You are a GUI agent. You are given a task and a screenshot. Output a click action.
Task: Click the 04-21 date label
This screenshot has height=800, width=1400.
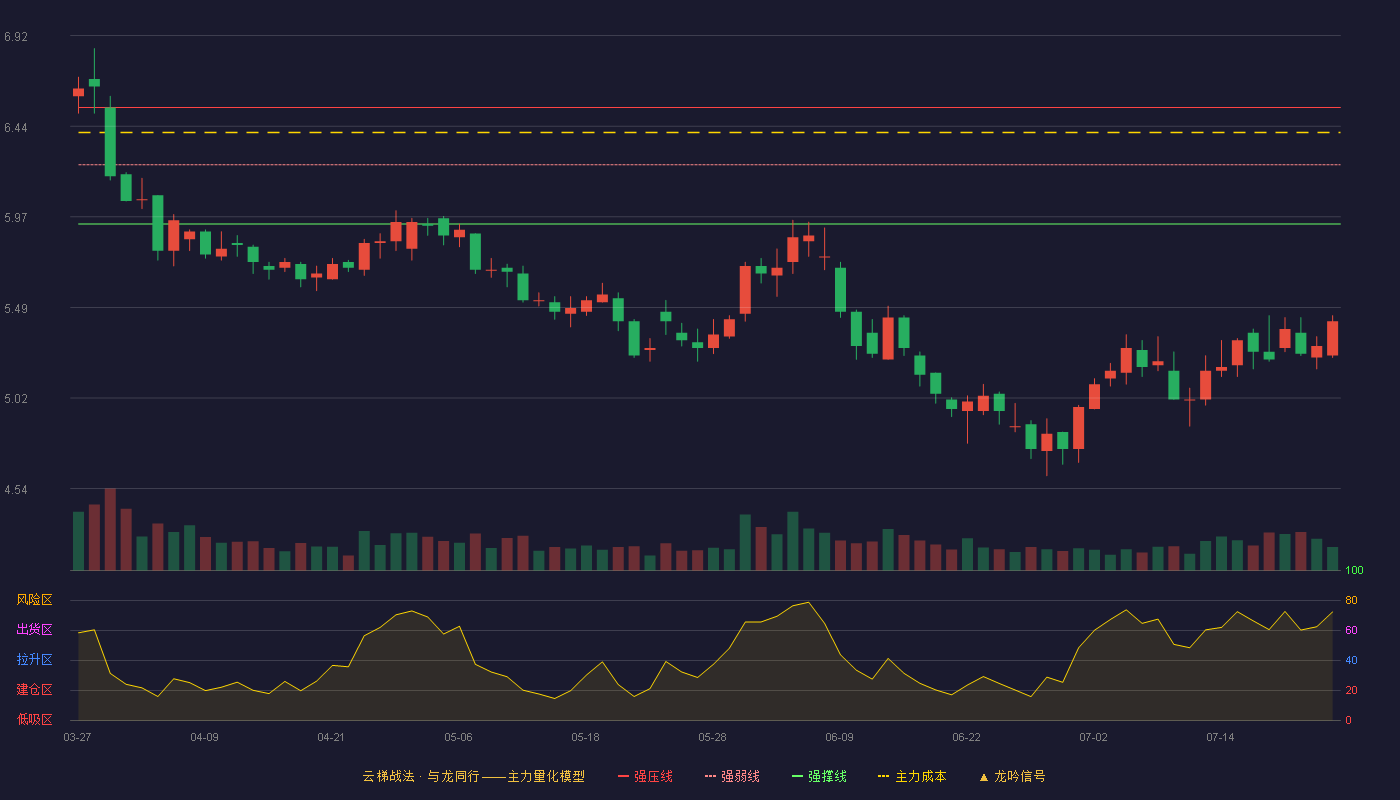[x=331, y=737]
